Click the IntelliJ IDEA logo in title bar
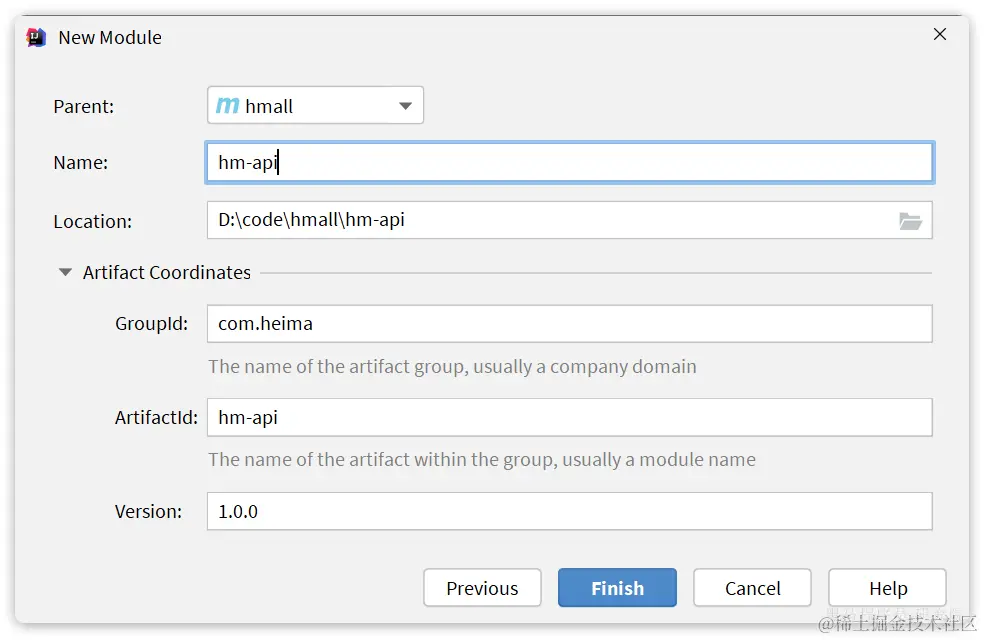The image size is (984, 640). [36, 37]
